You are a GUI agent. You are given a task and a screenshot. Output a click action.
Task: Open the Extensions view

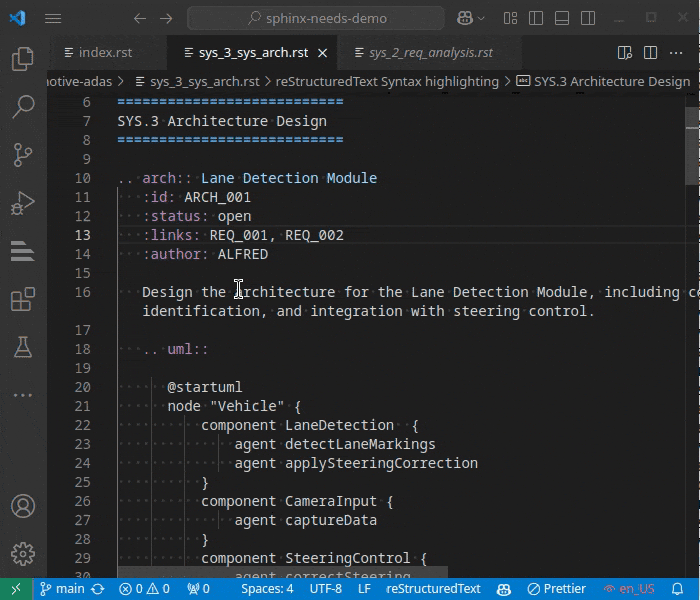(x=23, y=299)
